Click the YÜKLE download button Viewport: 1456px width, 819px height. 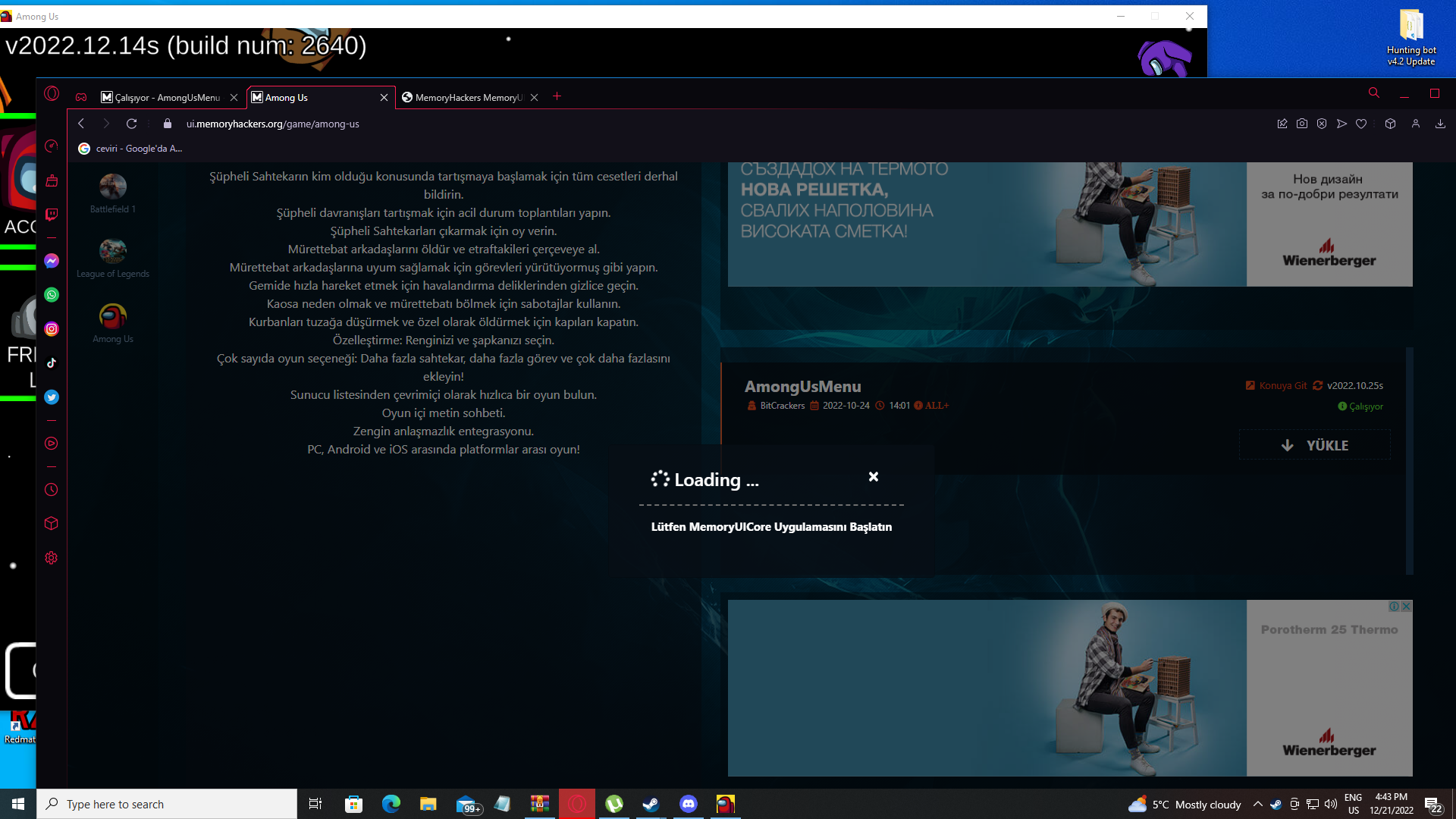(1315, 445)
